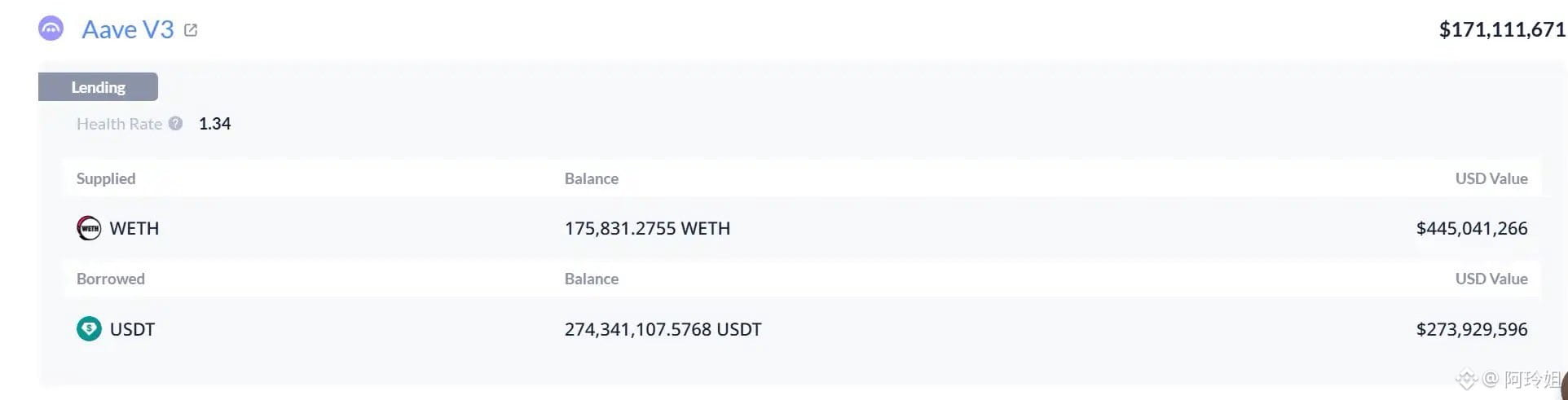The width and height of the screenshot is (1568, 400).
Task: Click the USD Value header in Supplied row
Action: [x=1491, y=178]
